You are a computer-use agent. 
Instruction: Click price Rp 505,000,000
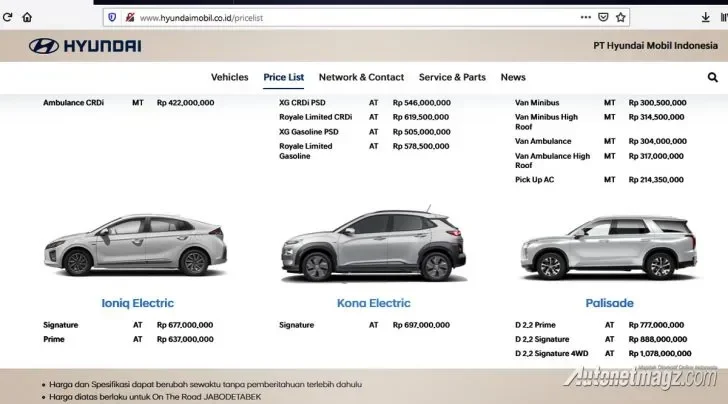422,132
